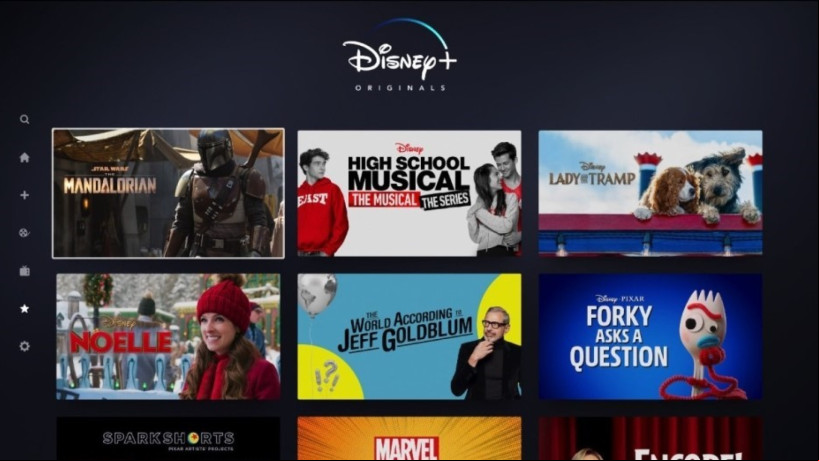Open High School Musical: The Series tile
Image resolution: width=819 pixels, height=461 pixels.
410,193
